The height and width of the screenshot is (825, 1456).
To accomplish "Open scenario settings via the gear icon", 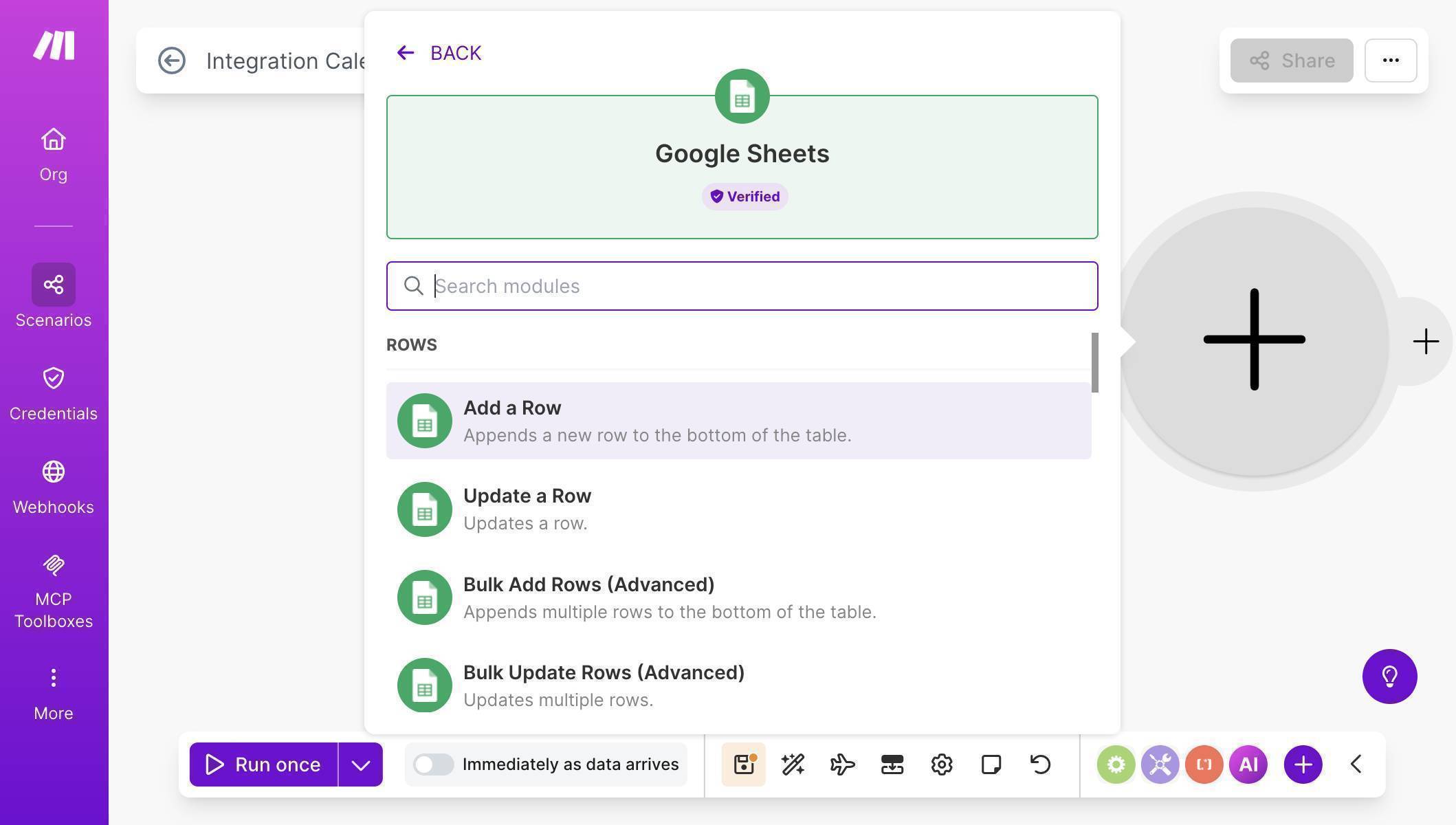I will tap(942, 764).
